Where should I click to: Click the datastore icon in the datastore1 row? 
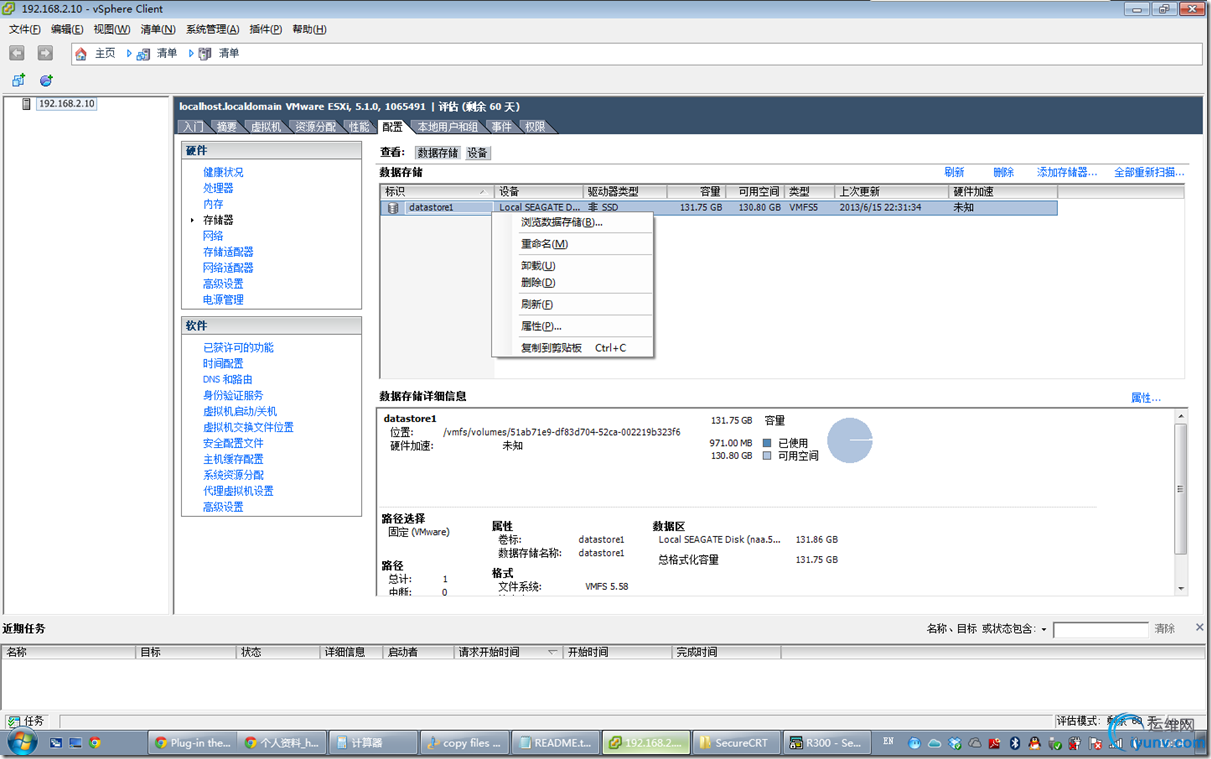(392, 208)
